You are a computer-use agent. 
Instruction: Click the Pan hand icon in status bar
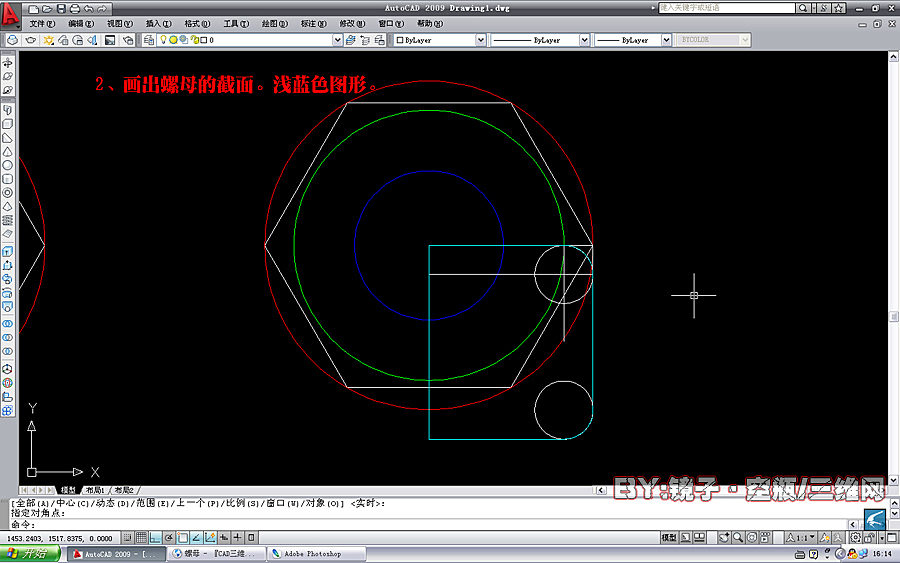coord(724,538)
